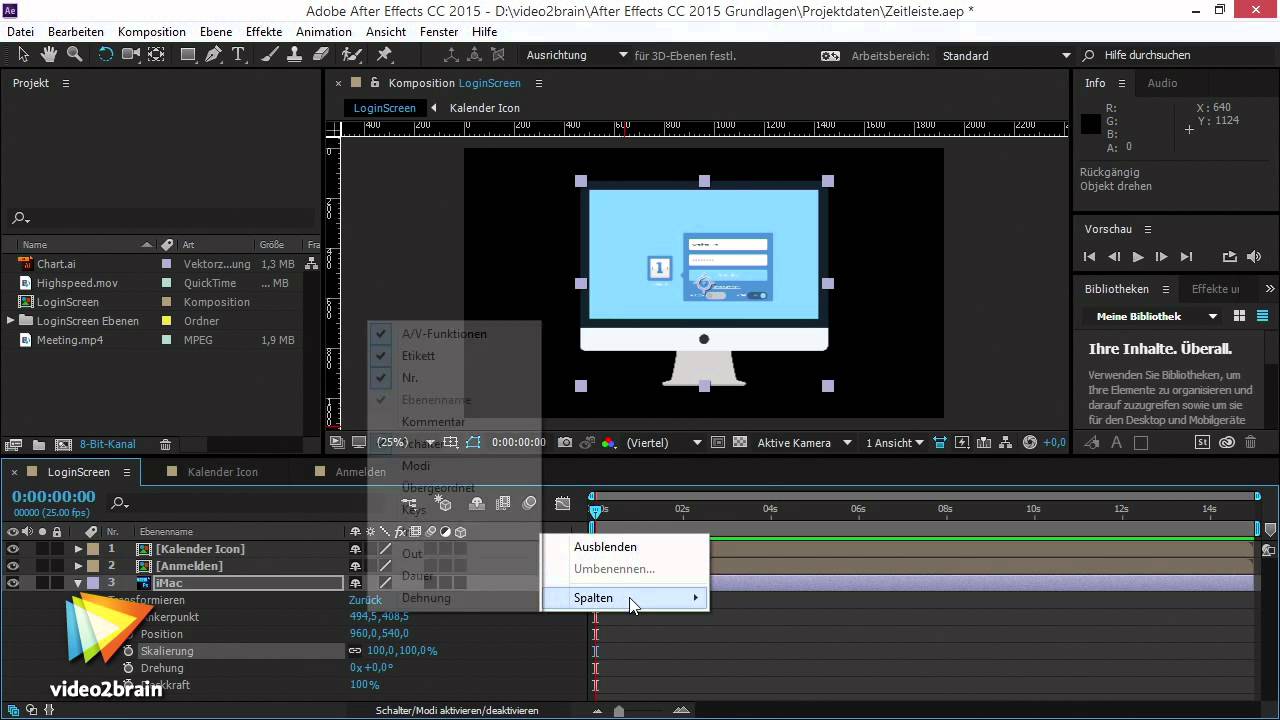
Task: Expand the Anmelden layer
Action: coord(78,566)
